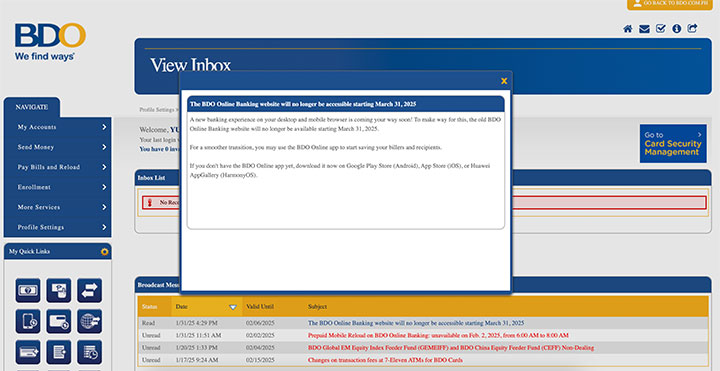
Task: Click the document with arrow quick link
Action: [59, 352]
